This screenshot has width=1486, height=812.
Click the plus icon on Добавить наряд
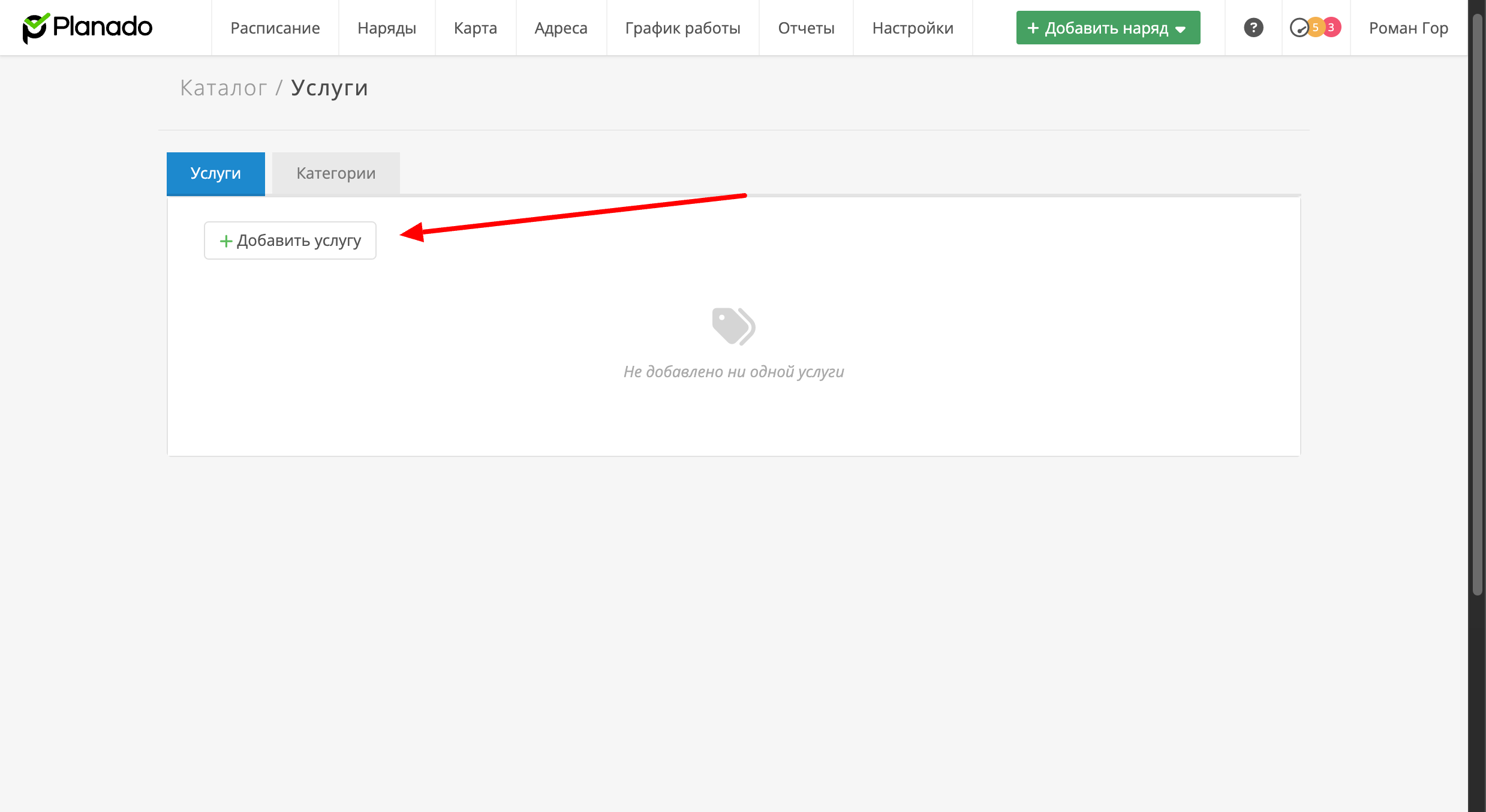(1033, 28)
